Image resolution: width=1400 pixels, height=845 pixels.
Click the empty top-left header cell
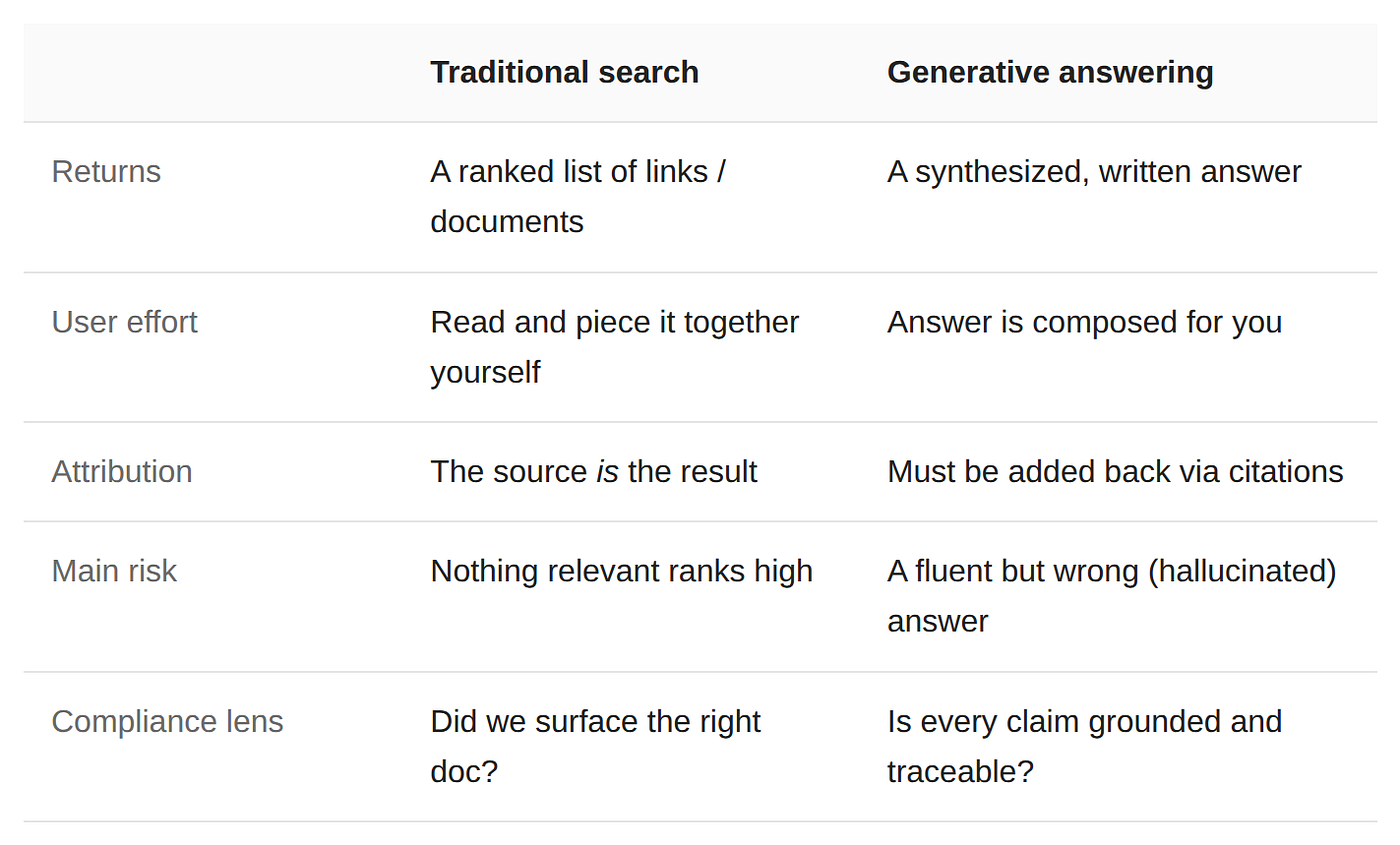coord(212,72)
